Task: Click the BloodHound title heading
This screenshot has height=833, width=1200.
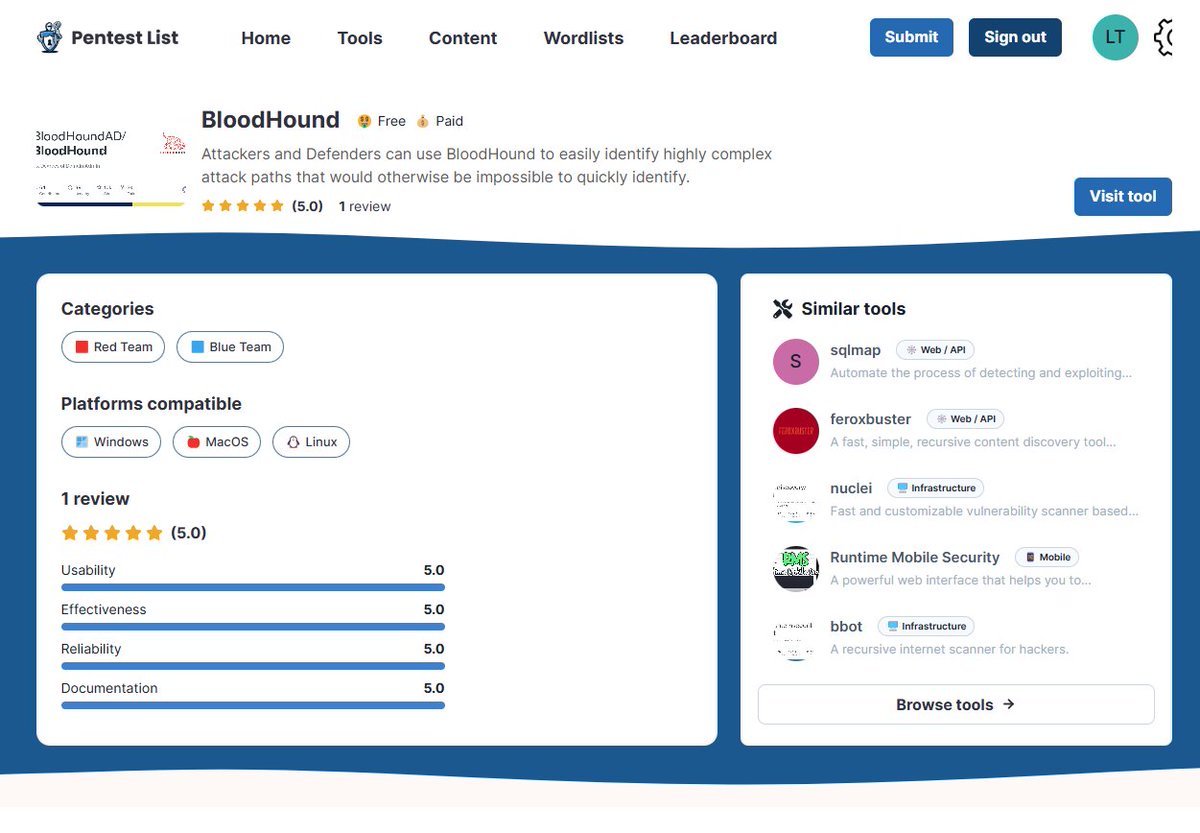Action: coord(271,120)
